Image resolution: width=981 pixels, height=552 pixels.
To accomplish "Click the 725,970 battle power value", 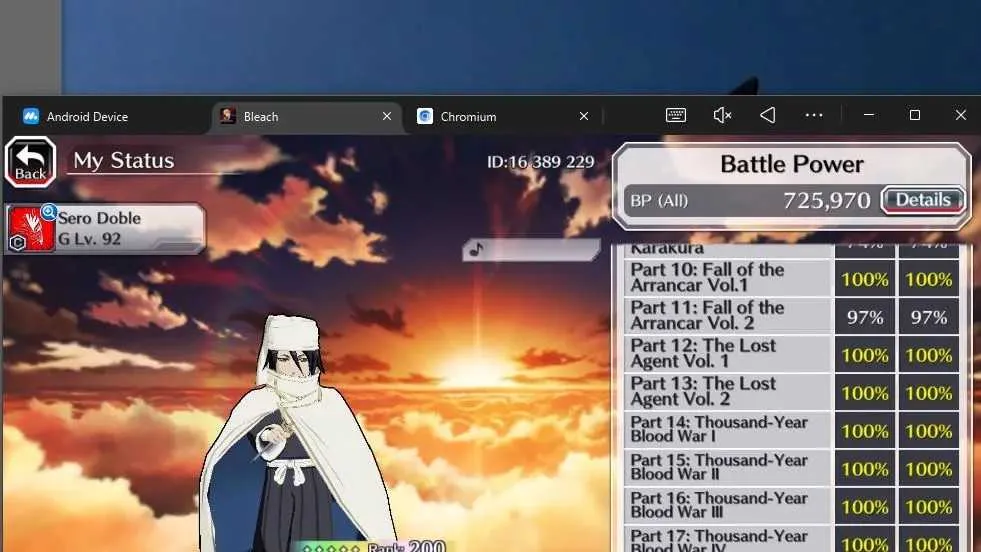I will tap(826, 201).
